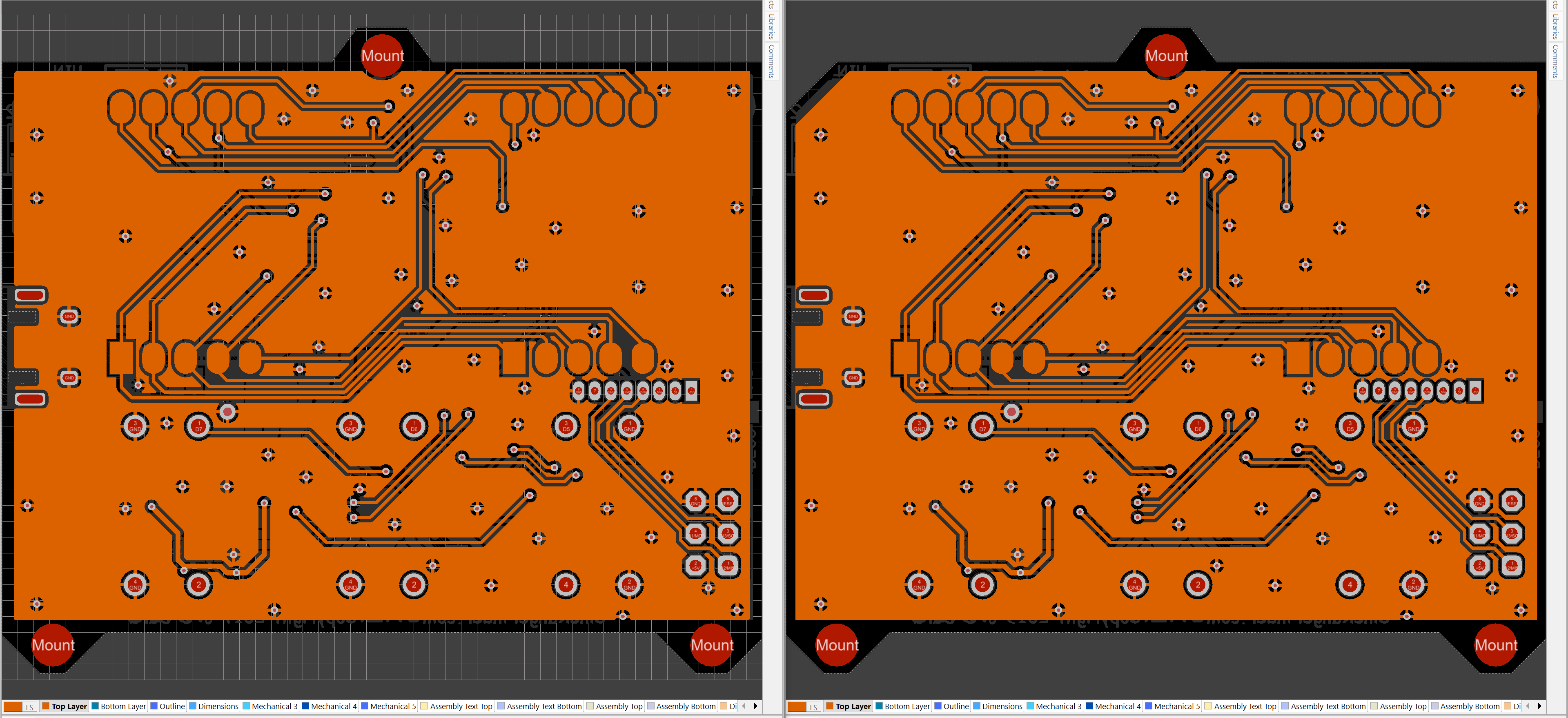Click the D7 pad on the left board
The image size is (1568, 718).
[x=198, y=426]
